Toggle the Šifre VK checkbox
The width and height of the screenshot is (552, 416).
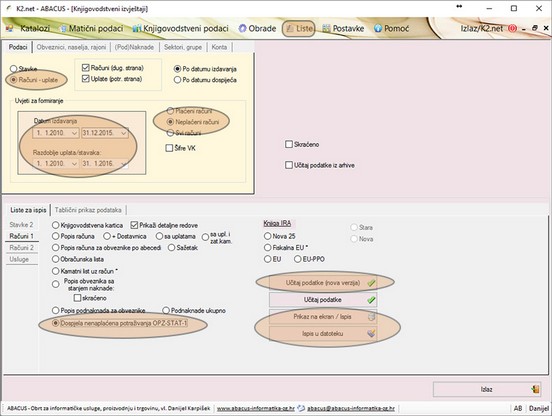pos(169,148)
